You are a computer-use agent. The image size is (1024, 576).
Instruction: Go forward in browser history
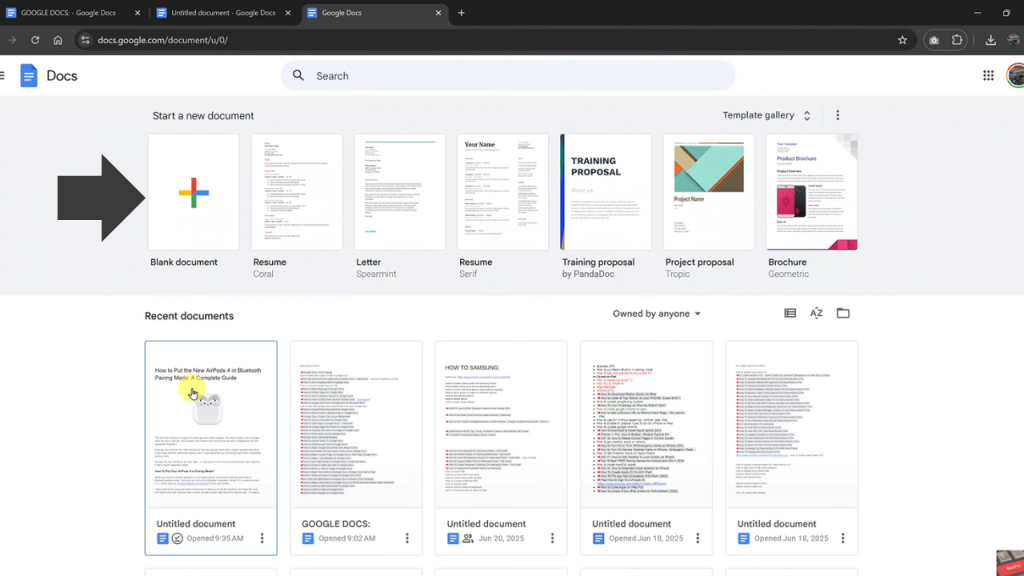[x=12, y=40]
